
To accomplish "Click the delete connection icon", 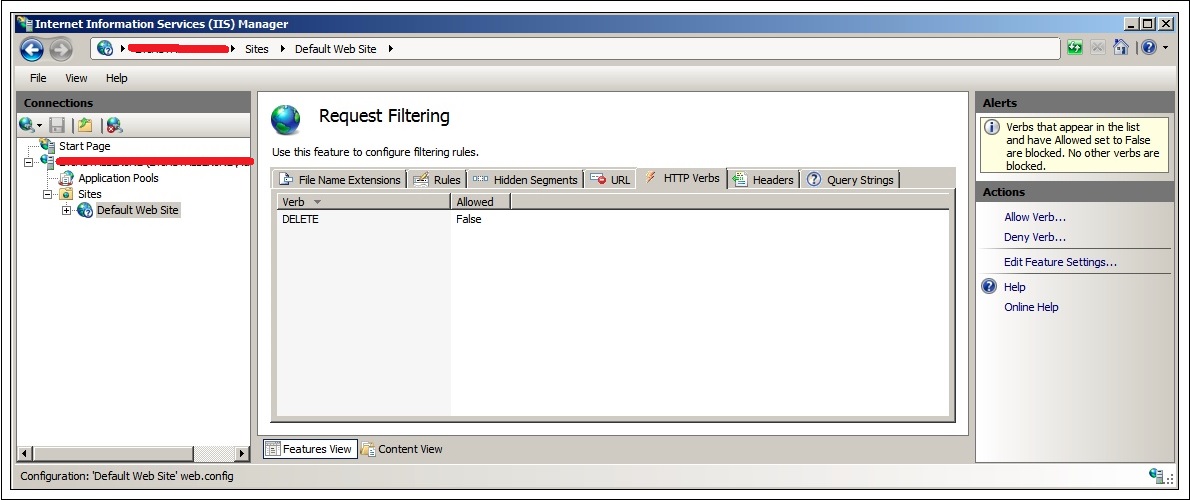I will coord(115,125).
